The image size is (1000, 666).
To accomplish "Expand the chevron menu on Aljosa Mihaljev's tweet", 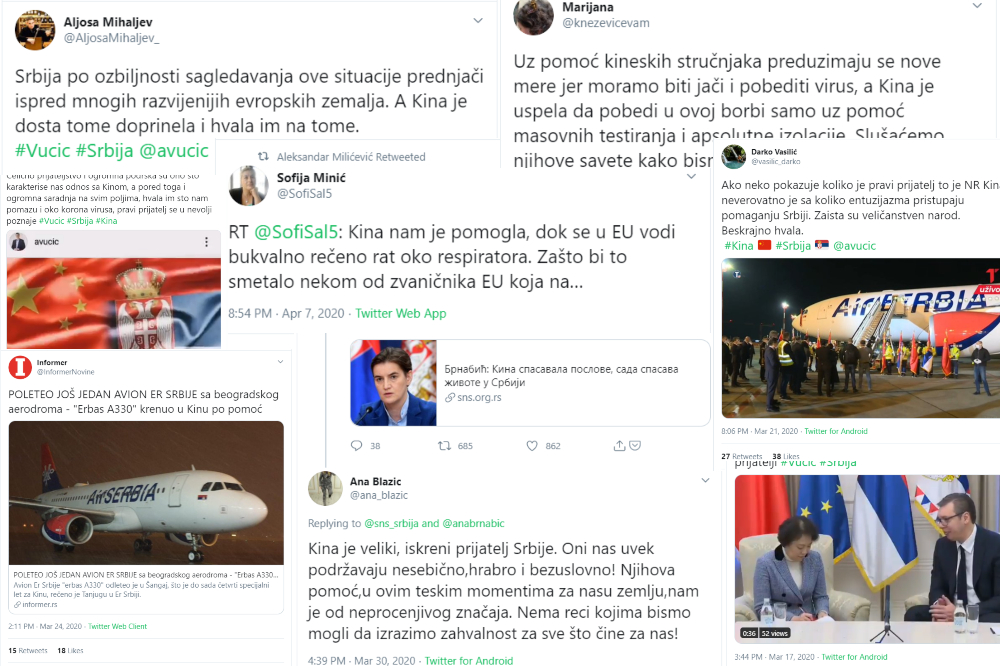I will (478, 21).
